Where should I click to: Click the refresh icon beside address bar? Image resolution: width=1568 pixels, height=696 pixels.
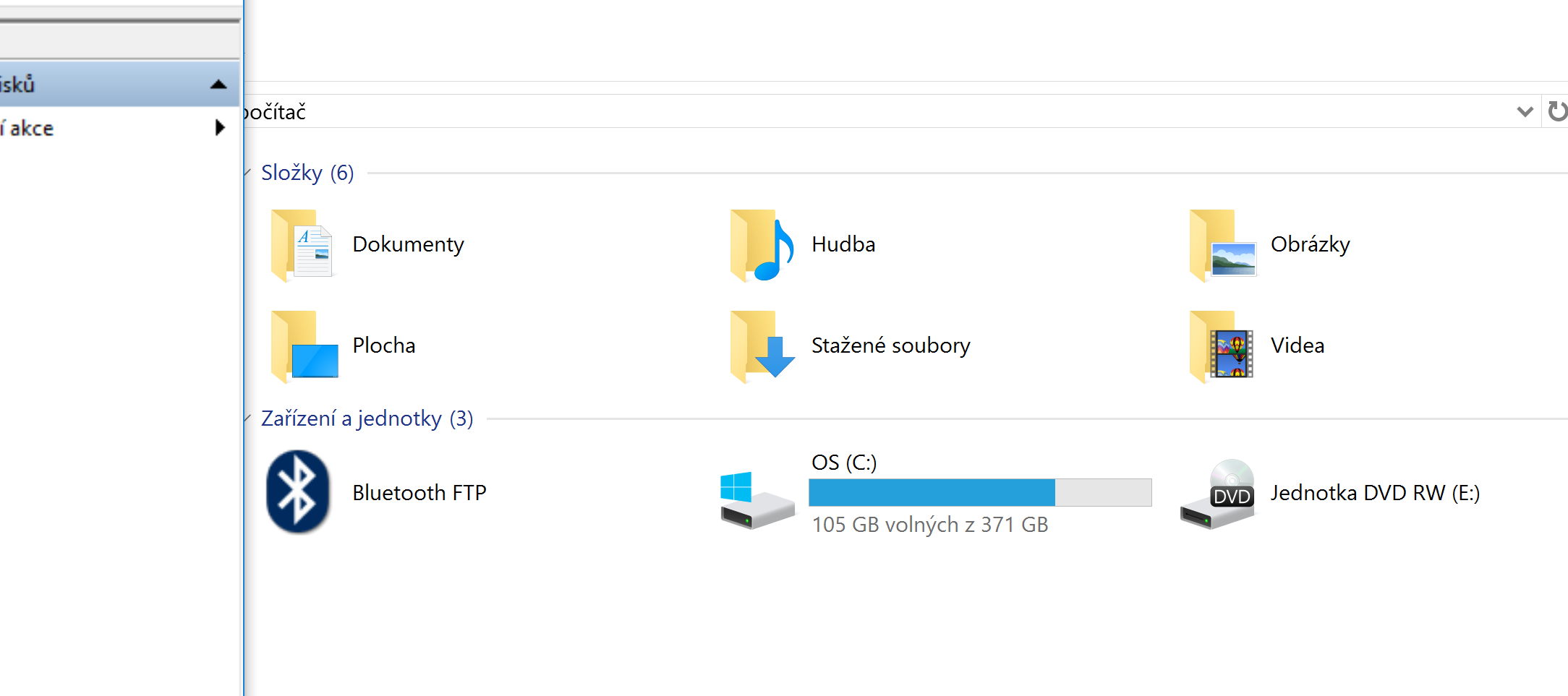[1556, 111]
